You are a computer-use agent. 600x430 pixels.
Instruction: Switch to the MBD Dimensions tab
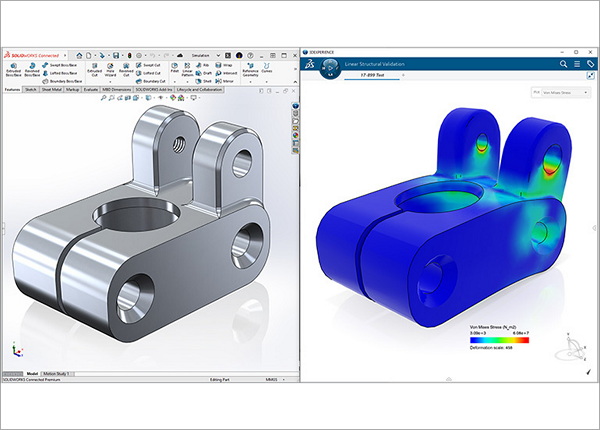pyautogui.click(x=117, y=90)
